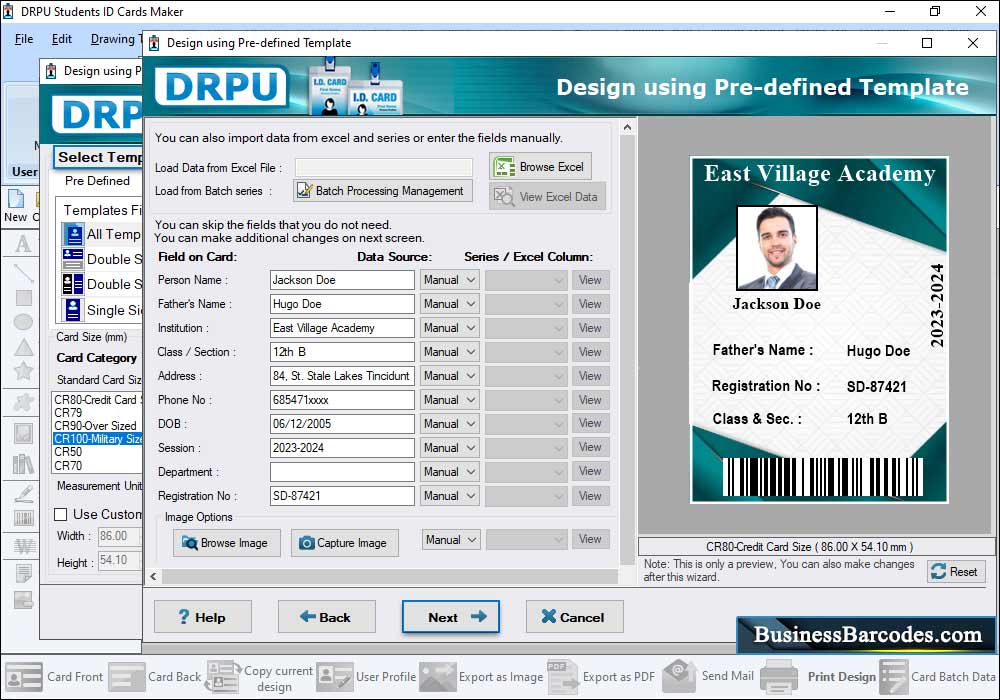This screenshot has width=1000, height=700.
Task: Open DOB data source dropdown
Action: 450,424
